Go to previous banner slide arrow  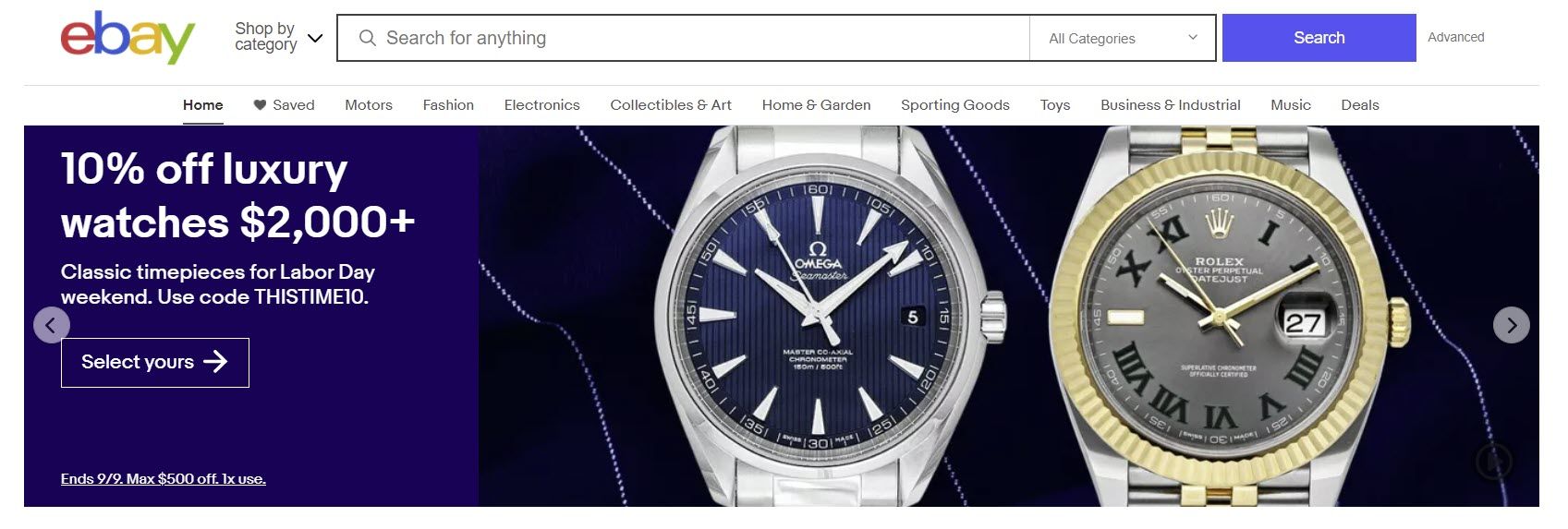tap(52, 325)
